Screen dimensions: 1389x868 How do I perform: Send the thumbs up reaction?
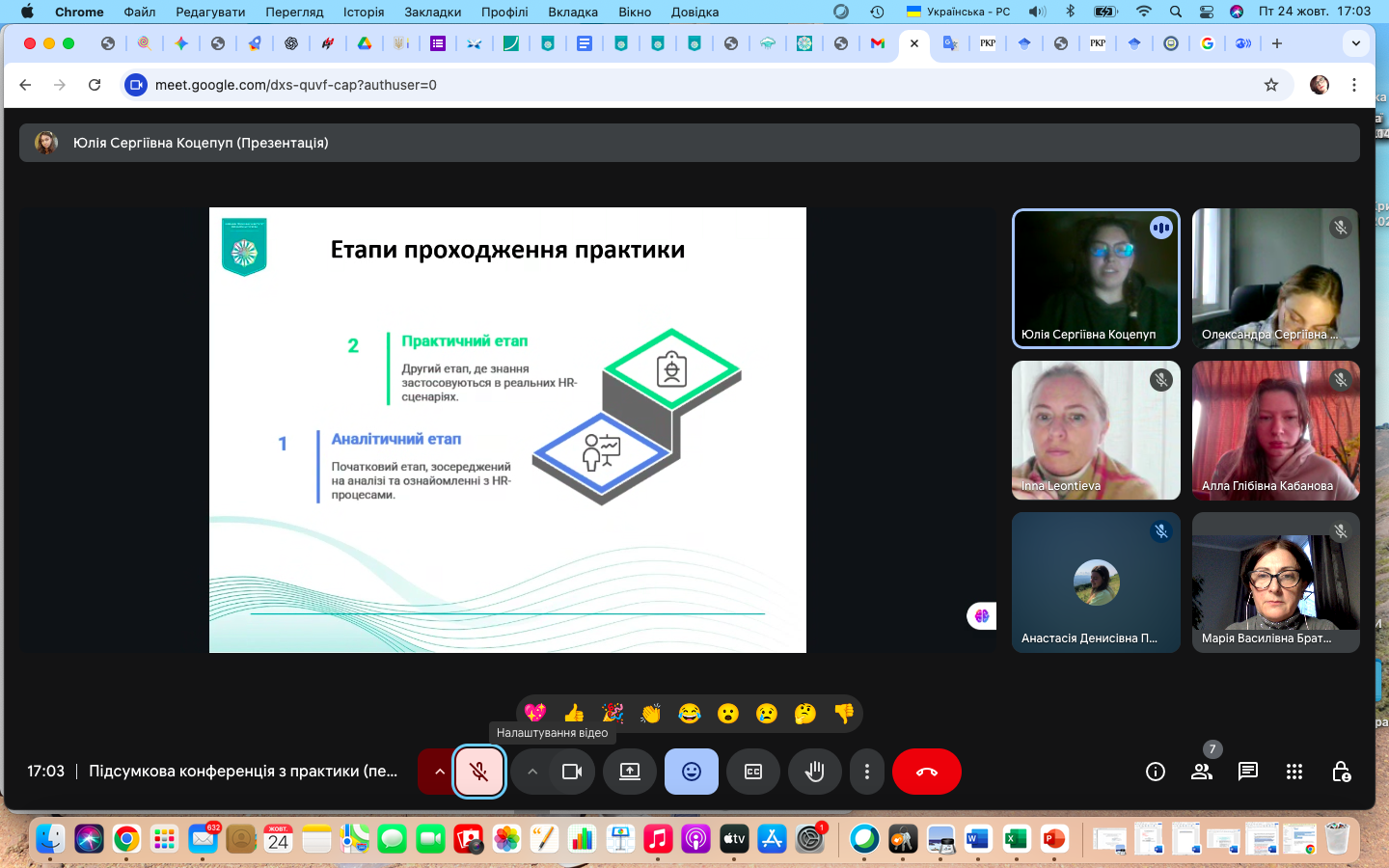pos(574,713)
